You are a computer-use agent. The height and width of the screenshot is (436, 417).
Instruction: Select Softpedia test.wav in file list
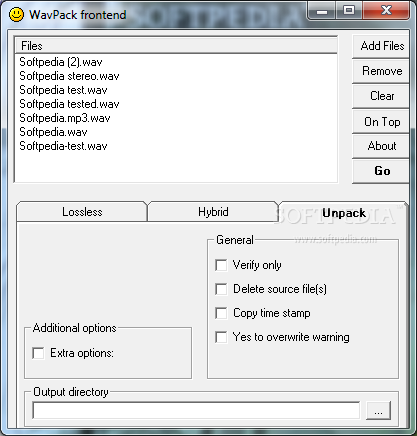click(63, 90)
